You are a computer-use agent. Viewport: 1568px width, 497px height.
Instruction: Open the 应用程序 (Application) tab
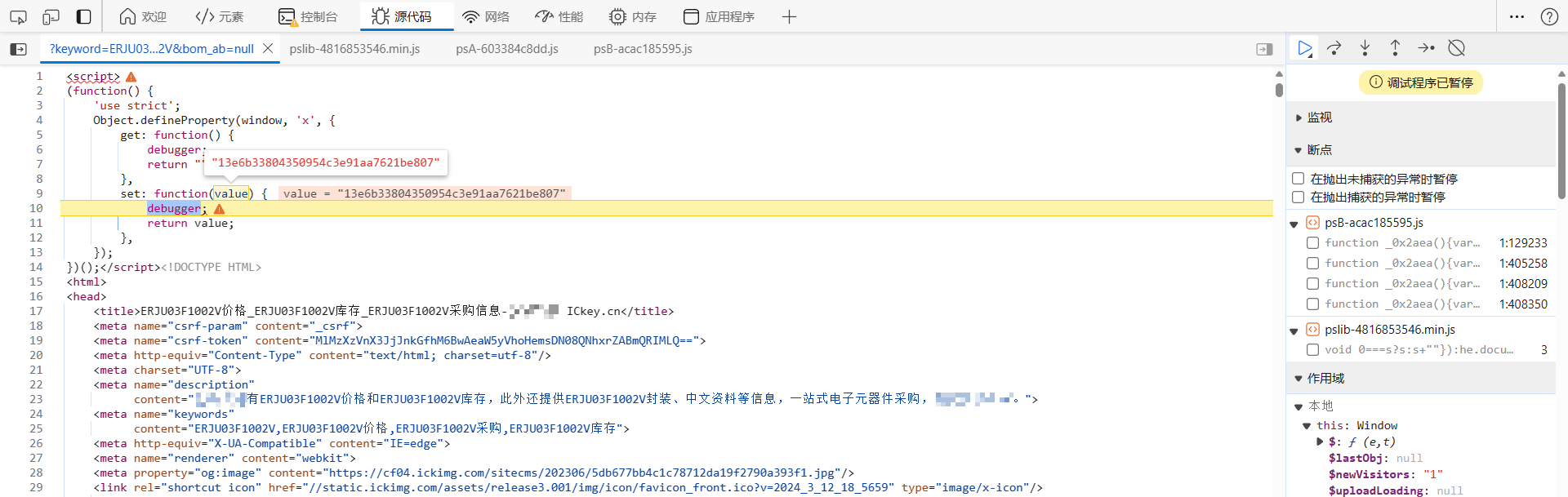[x=719, y=16]
